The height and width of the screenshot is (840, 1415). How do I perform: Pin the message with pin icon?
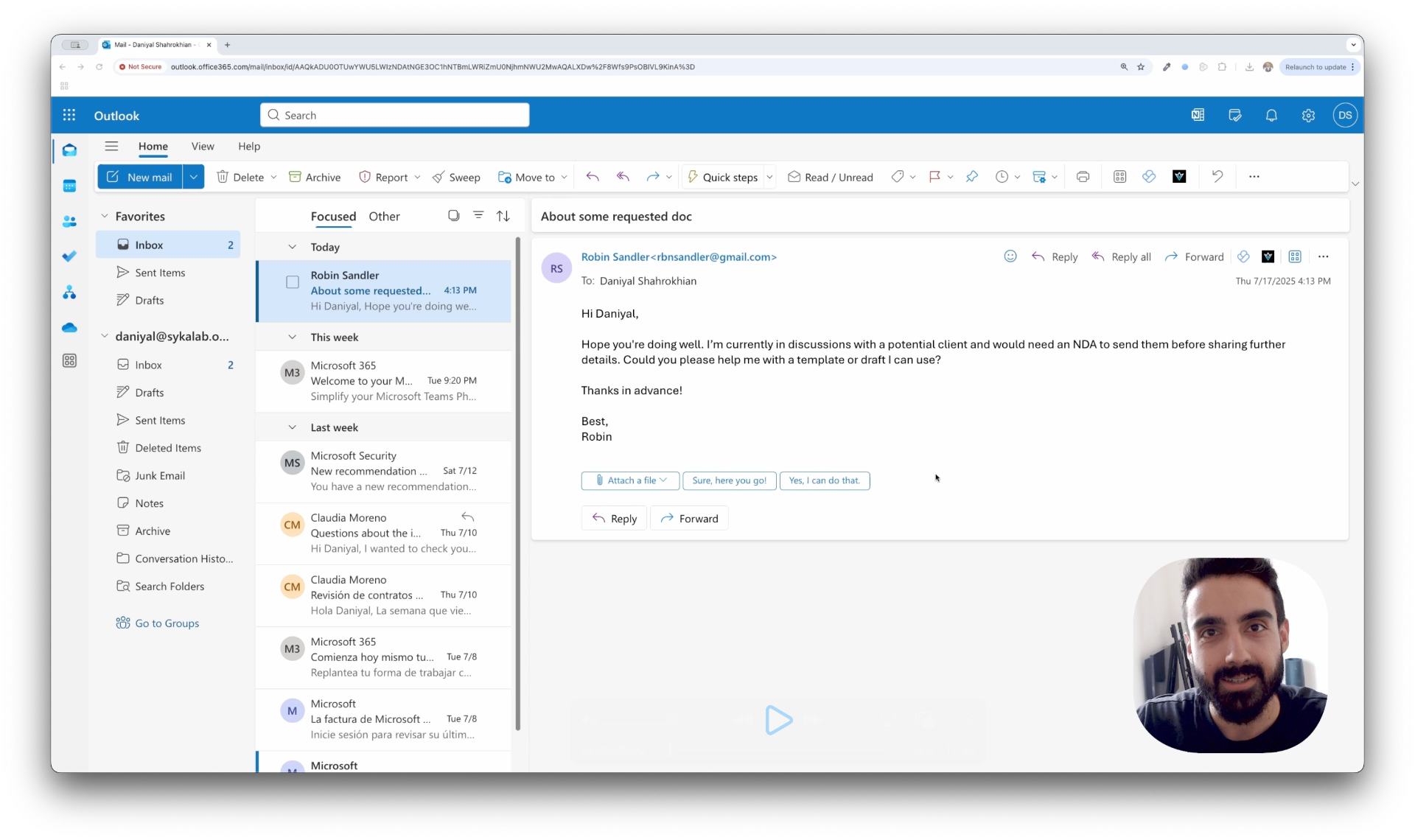[x=972, y=177]
